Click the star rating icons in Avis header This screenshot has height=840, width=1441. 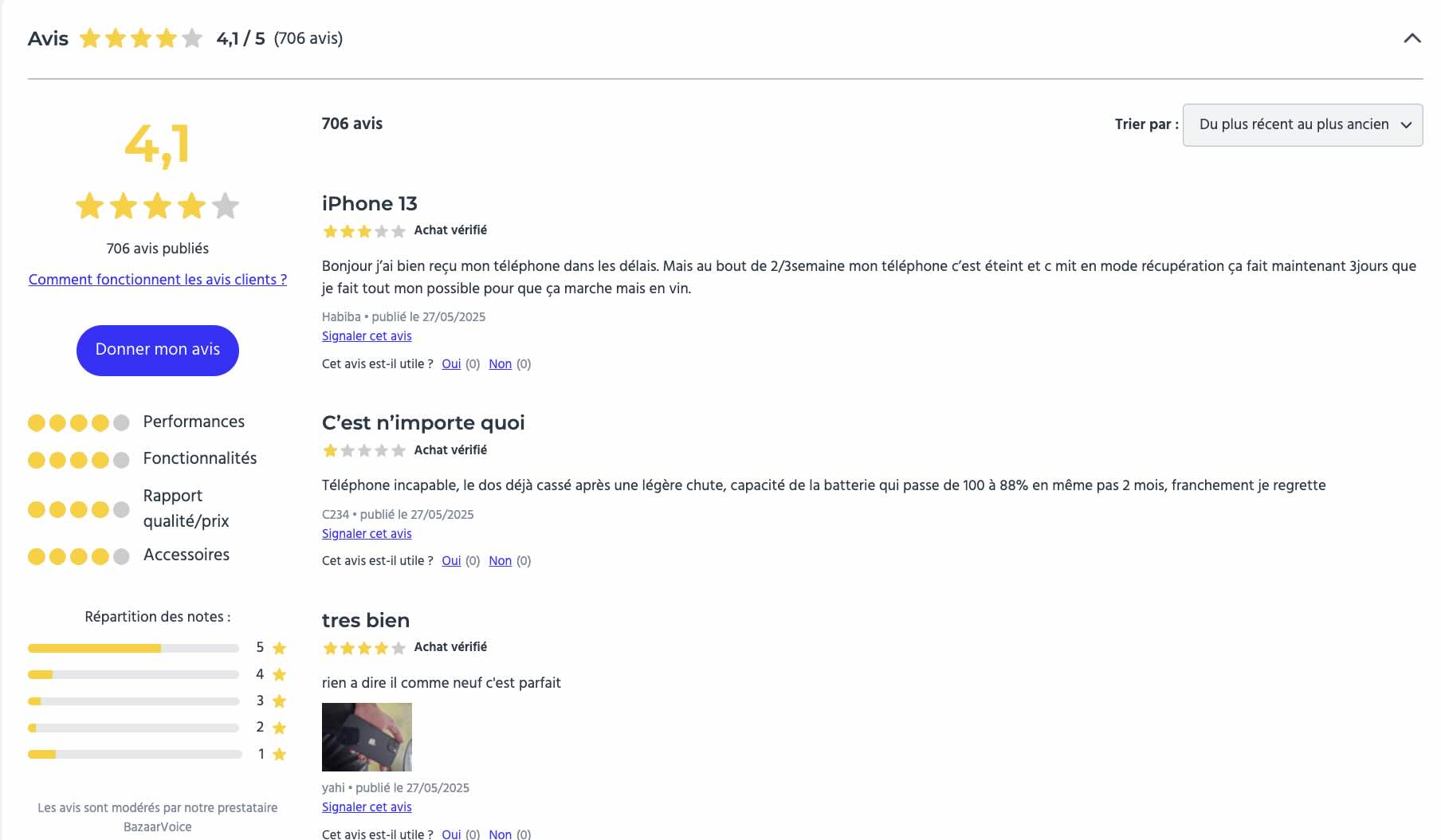click(141, 38)
